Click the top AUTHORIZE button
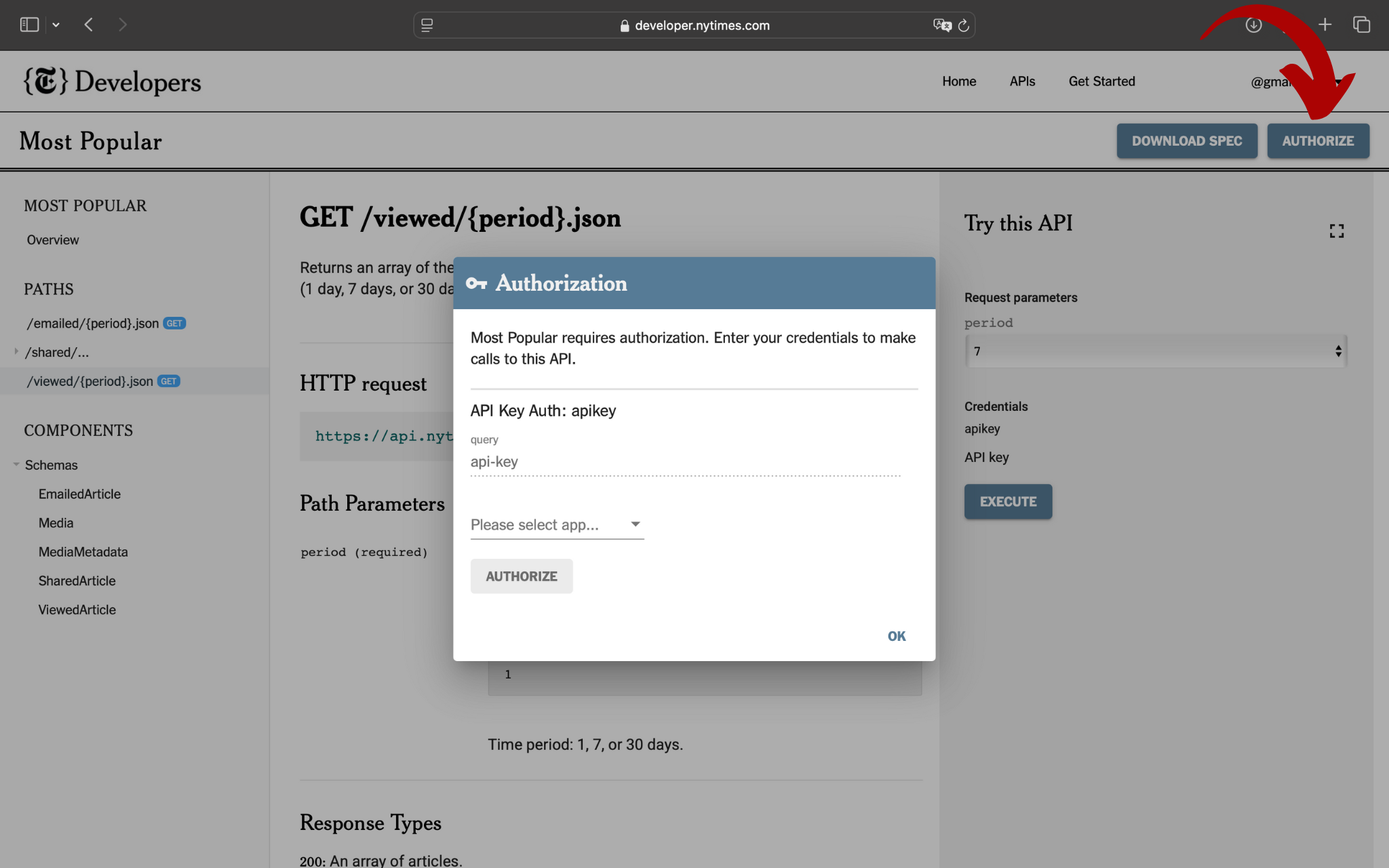Screen dimensions: 1389x868 (x=1318, y=141)
